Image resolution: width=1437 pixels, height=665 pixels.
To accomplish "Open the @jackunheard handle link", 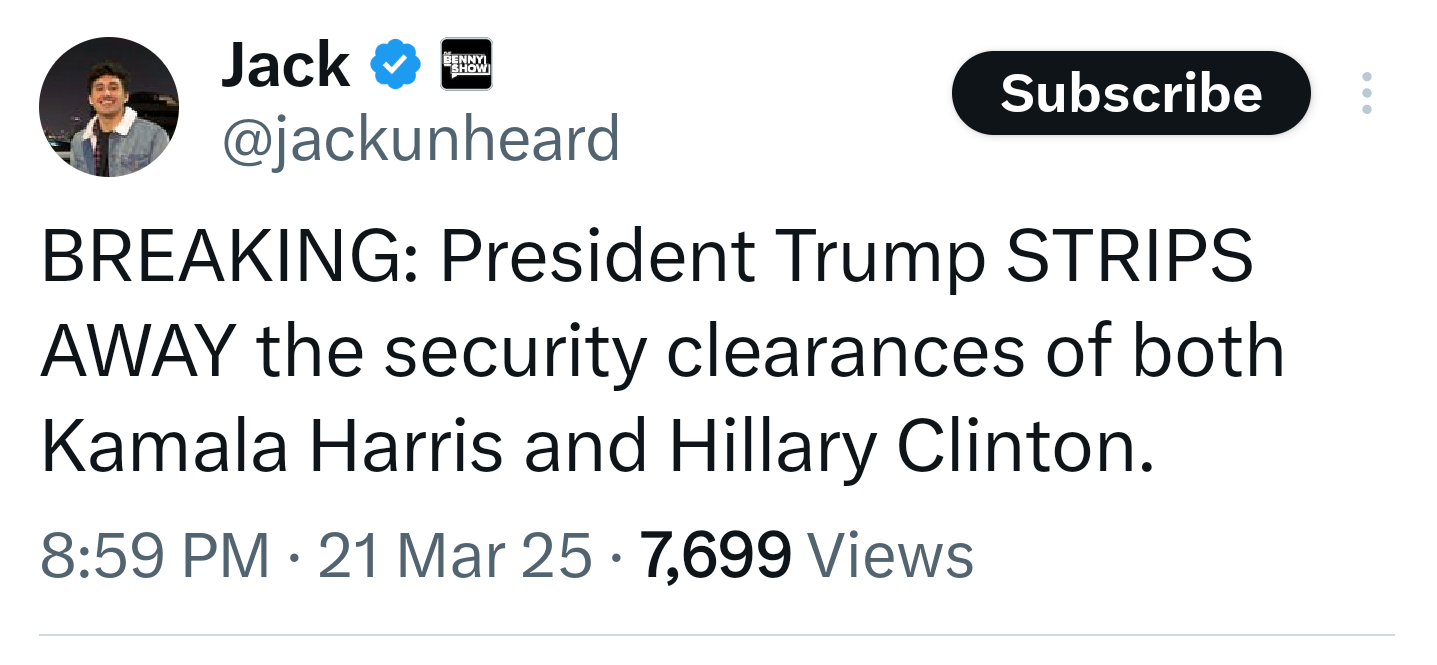I will [420, 139].
